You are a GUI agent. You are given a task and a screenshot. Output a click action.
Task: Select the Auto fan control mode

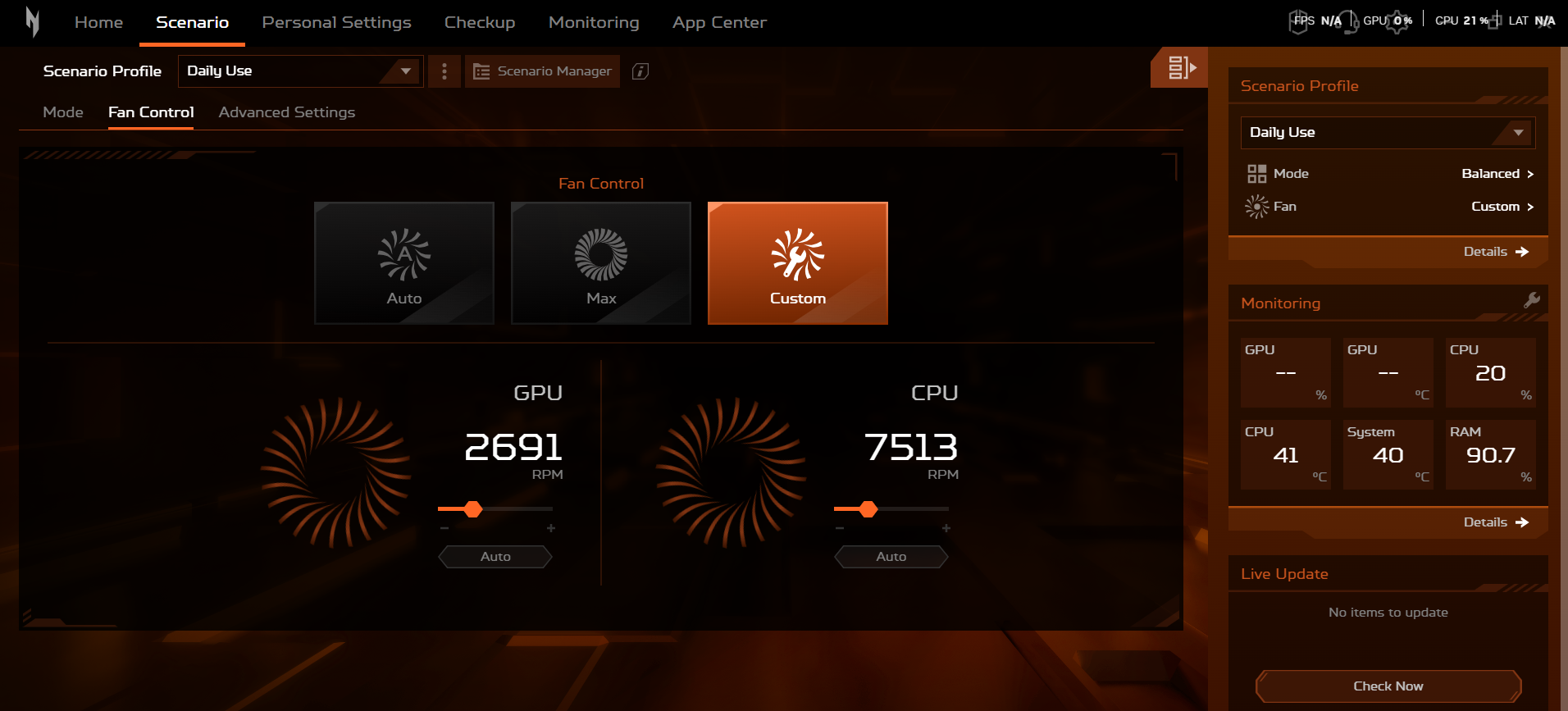click(x=404, y=263)
